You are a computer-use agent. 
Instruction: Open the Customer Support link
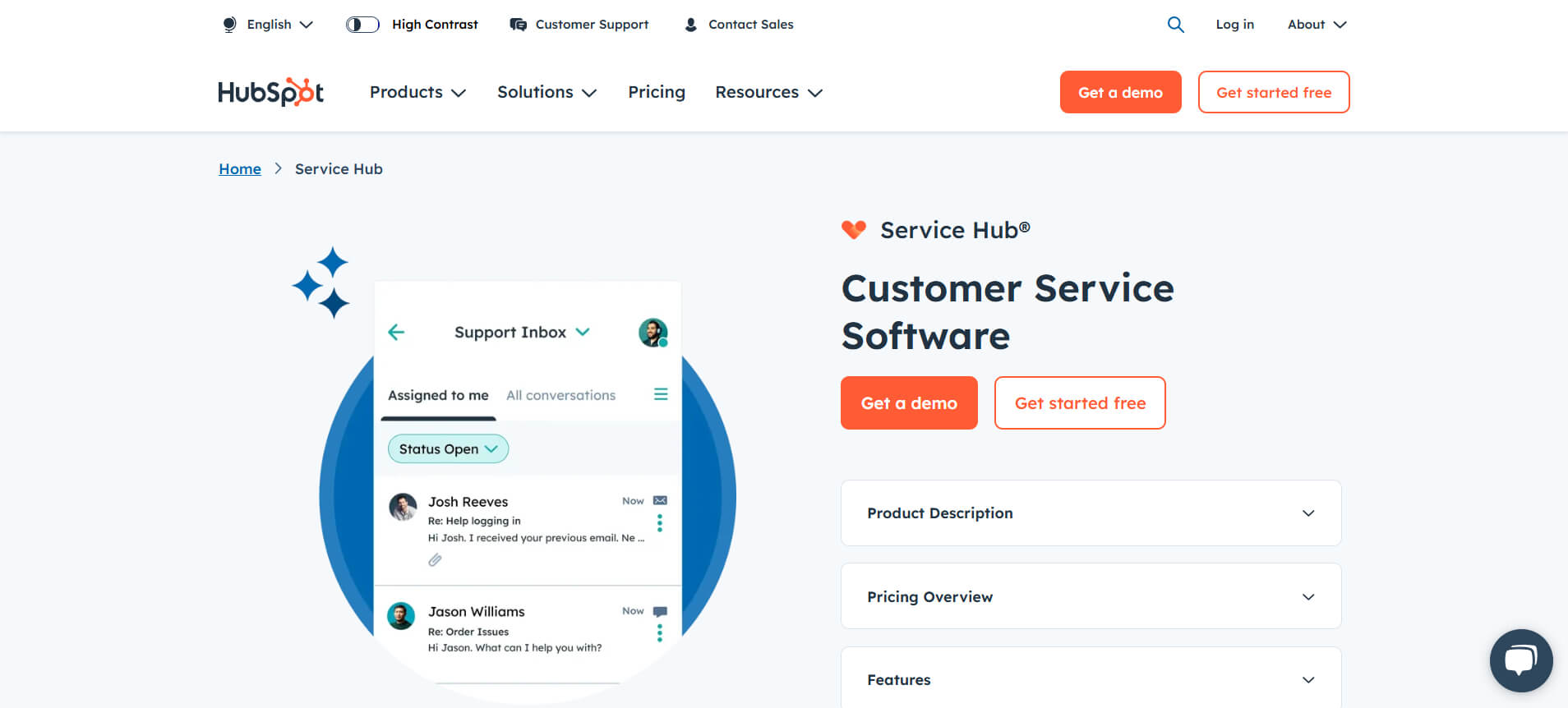[579, 25]
